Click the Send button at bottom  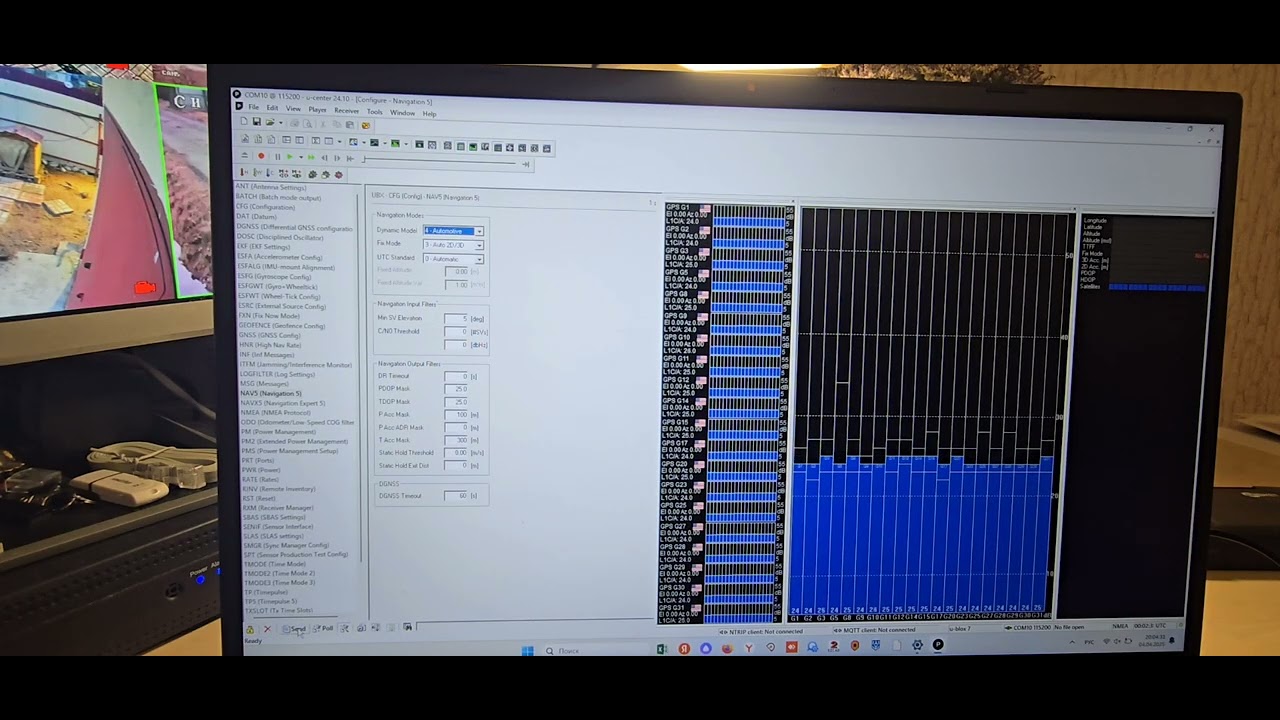(295, 629)
